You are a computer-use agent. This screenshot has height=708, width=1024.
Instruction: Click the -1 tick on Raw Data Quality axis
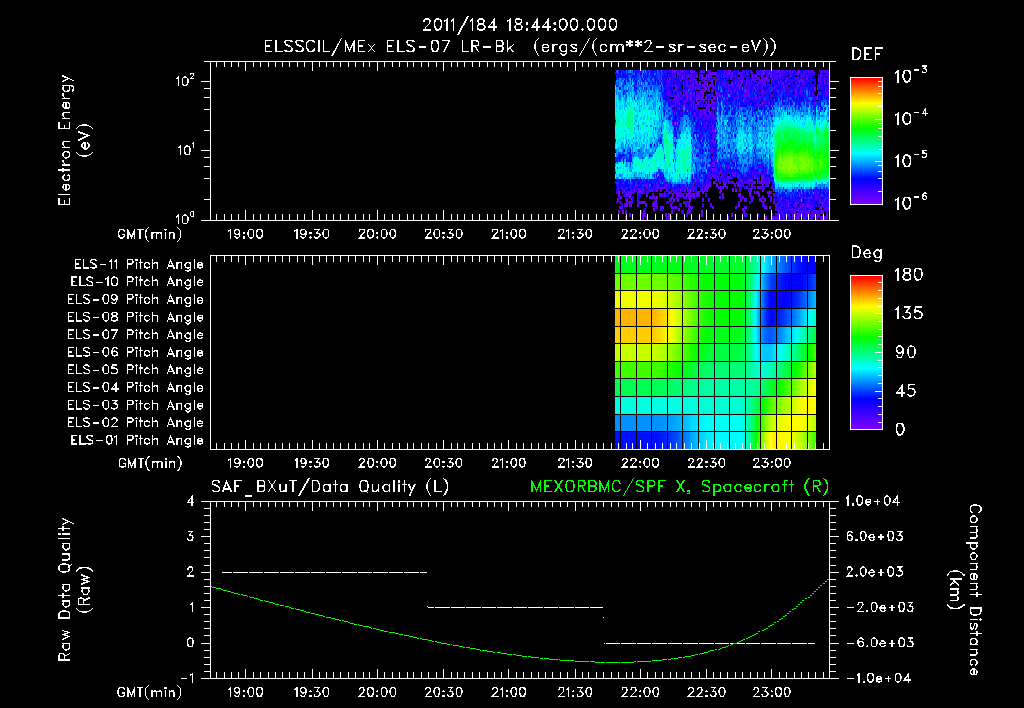click(x=187, y=678)
